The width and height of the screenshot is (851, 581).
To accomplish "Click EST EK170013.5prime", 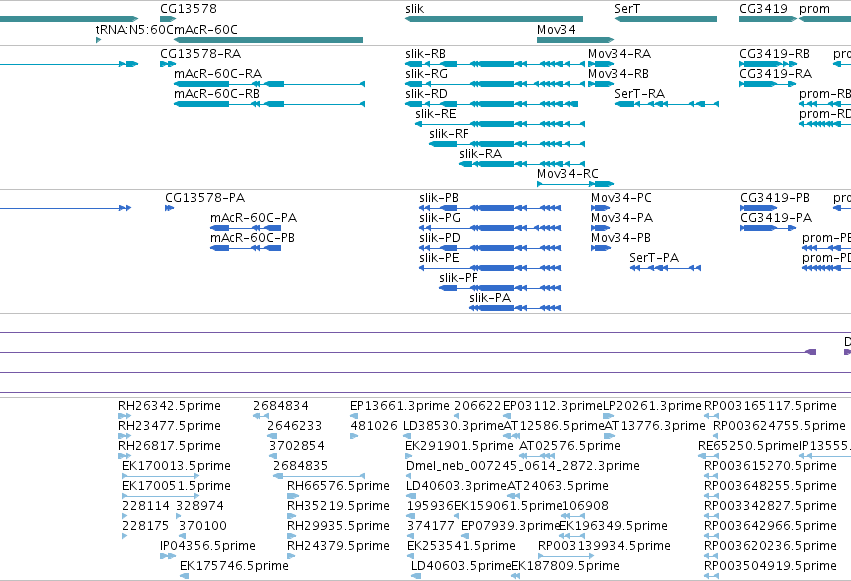I will [161, 476].
